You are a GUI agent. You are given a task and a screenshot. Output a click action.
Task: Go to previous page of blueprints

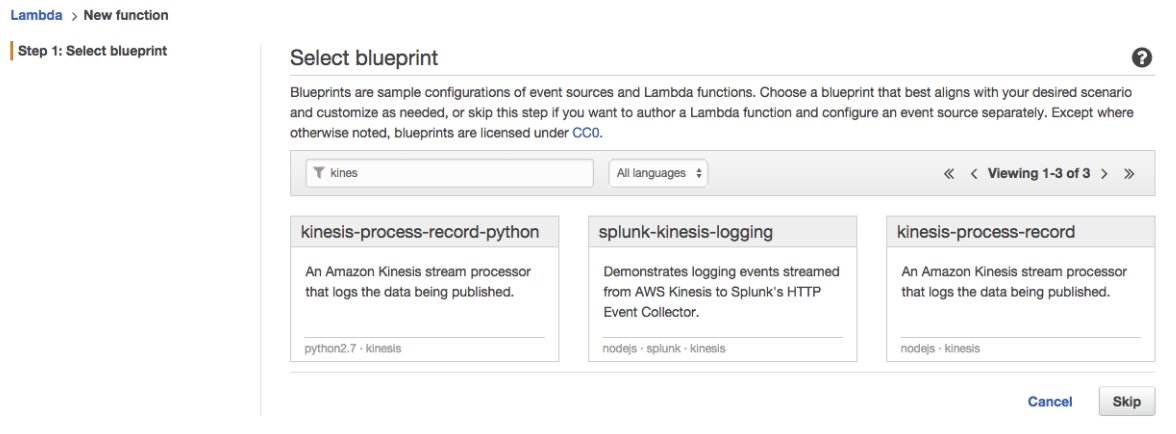point(971,173)
